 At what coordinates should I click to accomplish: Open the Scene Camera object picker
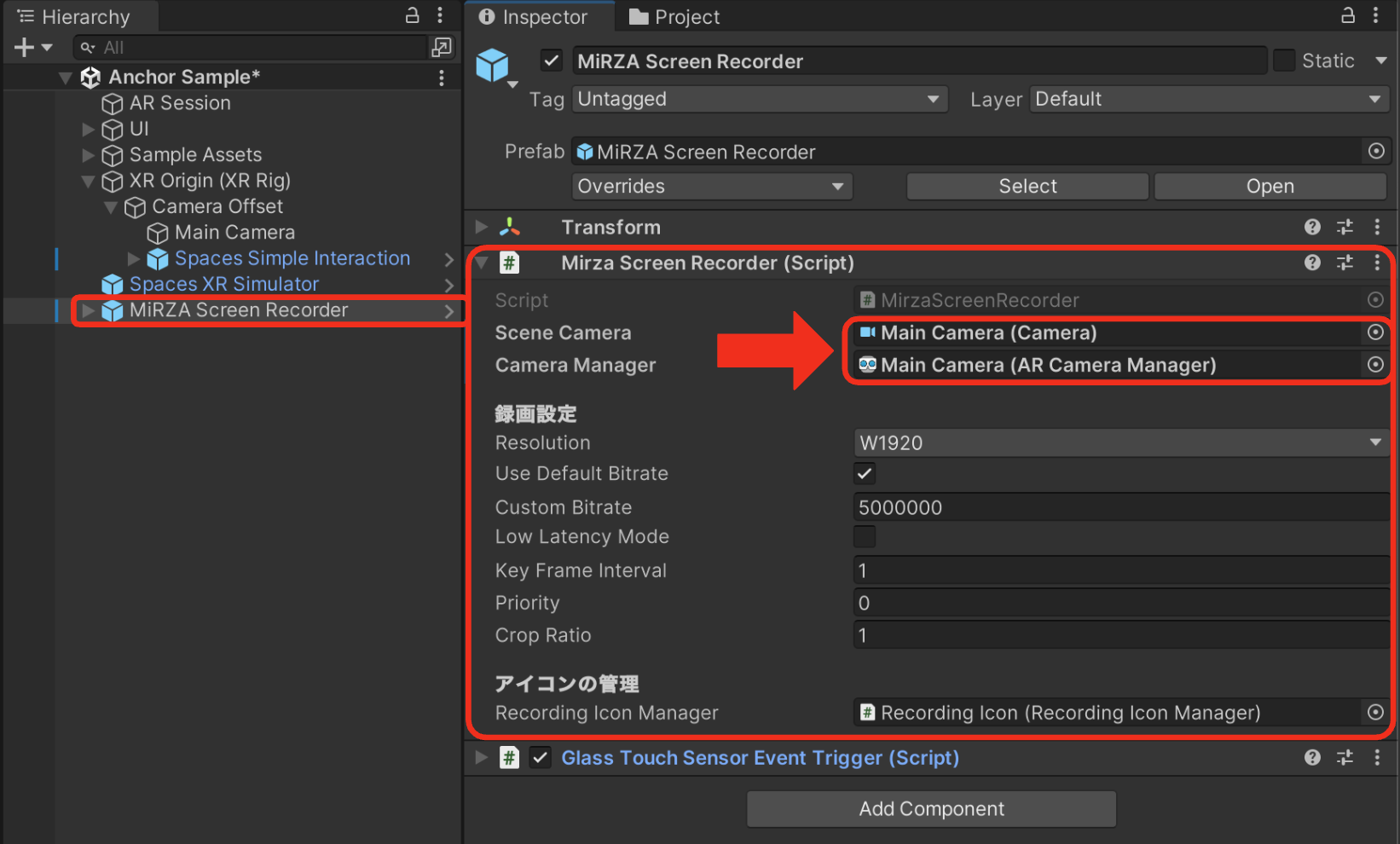(x=1375, y=332)
